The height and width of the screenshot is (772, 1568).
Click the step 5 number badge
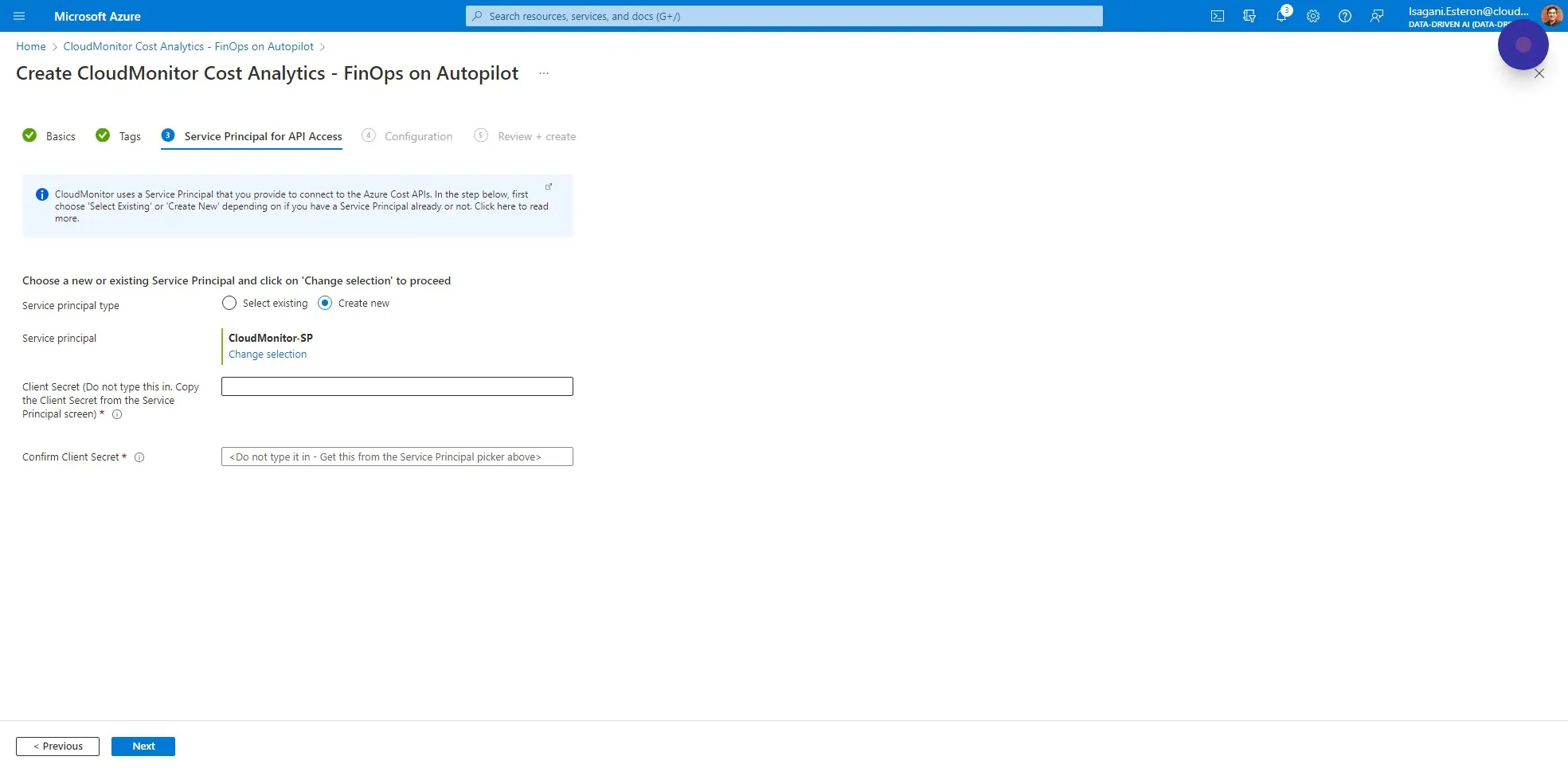(x=481, y=135)
